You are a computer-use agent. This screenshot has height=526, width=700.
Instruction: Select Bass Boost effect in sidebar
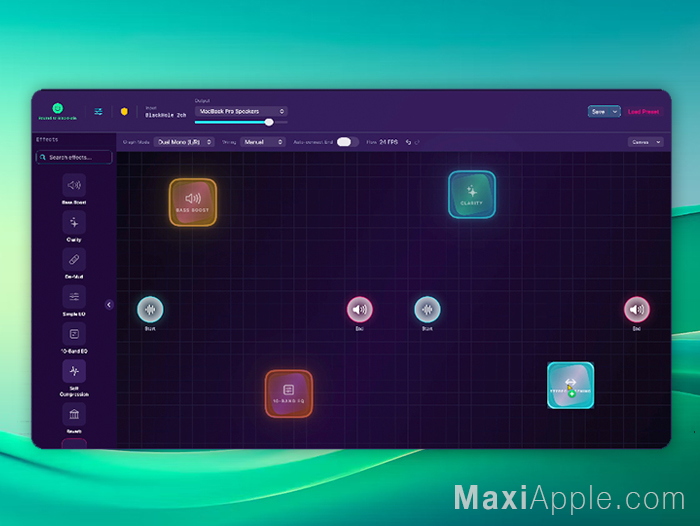point(74,189)
